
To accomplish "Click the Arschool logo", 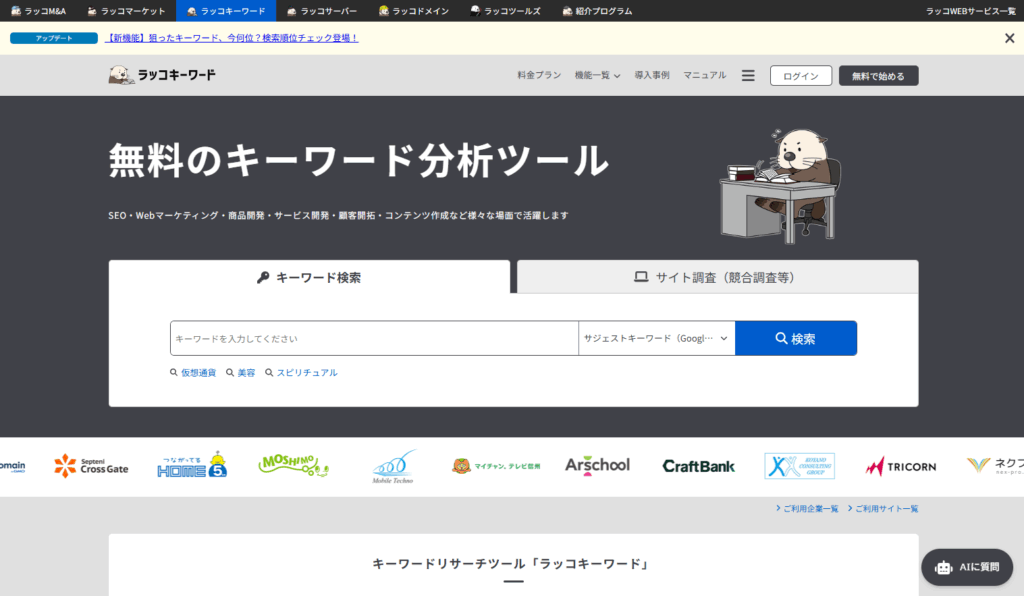I will pyautogui.click(x=598, y=465).
